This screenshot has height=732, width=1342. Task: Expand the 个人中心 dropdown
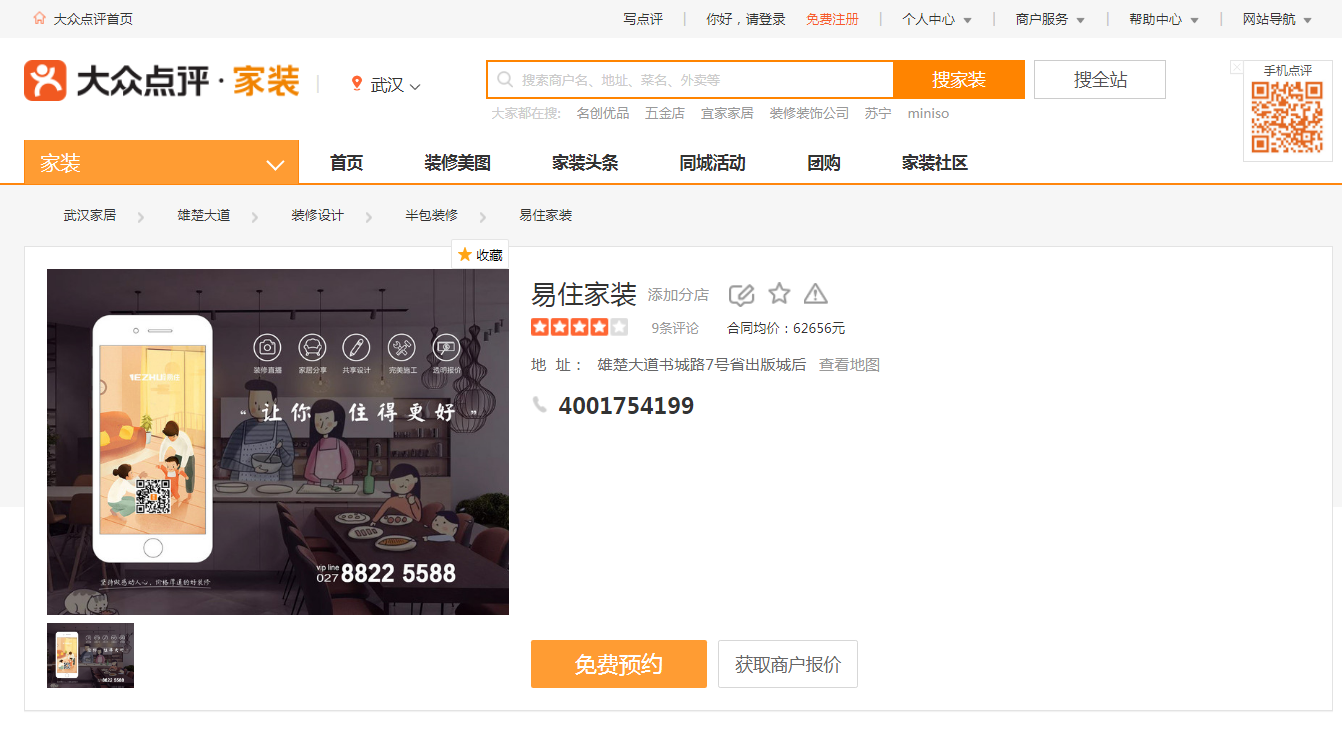click(937, 19)
